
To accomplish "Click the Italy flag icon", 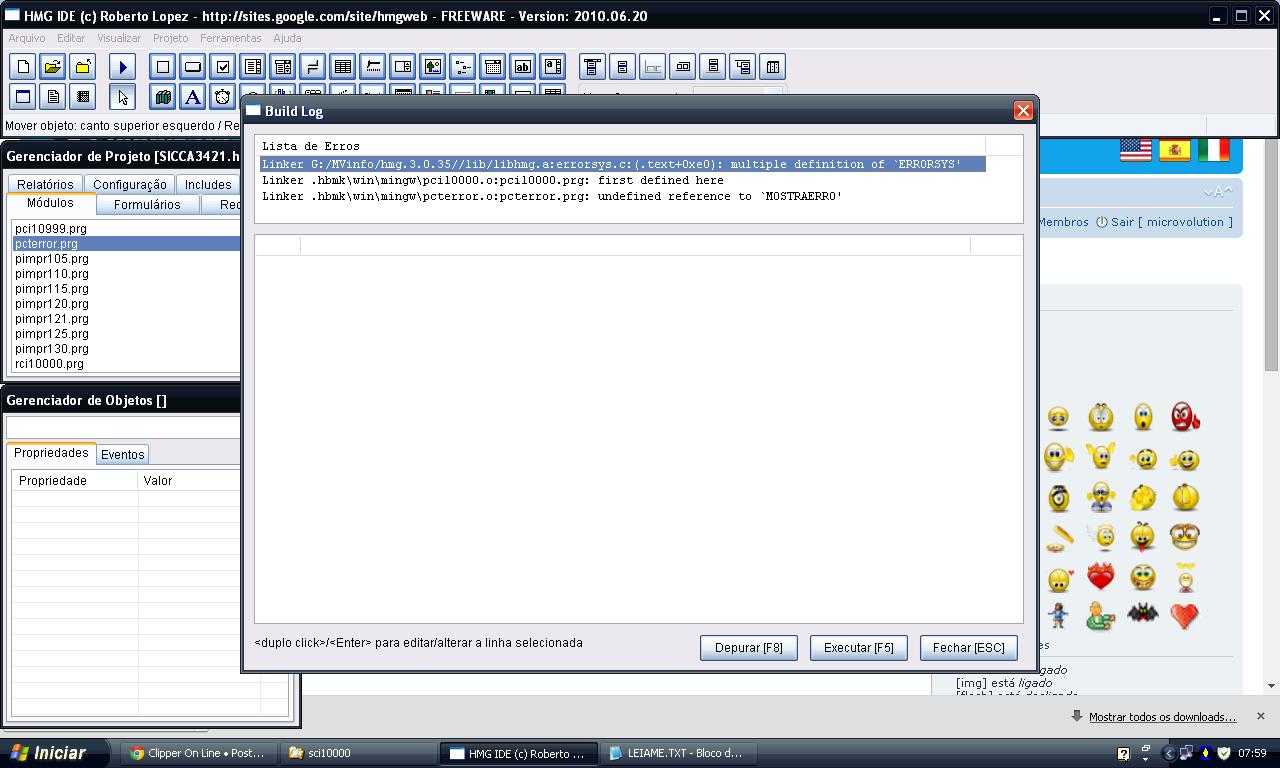I will (x=1214, y=150).
